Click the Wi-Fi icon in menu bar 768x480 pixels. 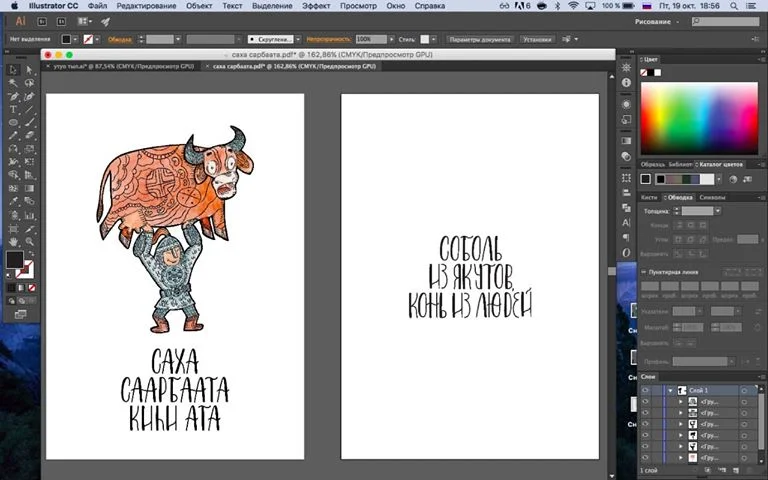(573, 6)
